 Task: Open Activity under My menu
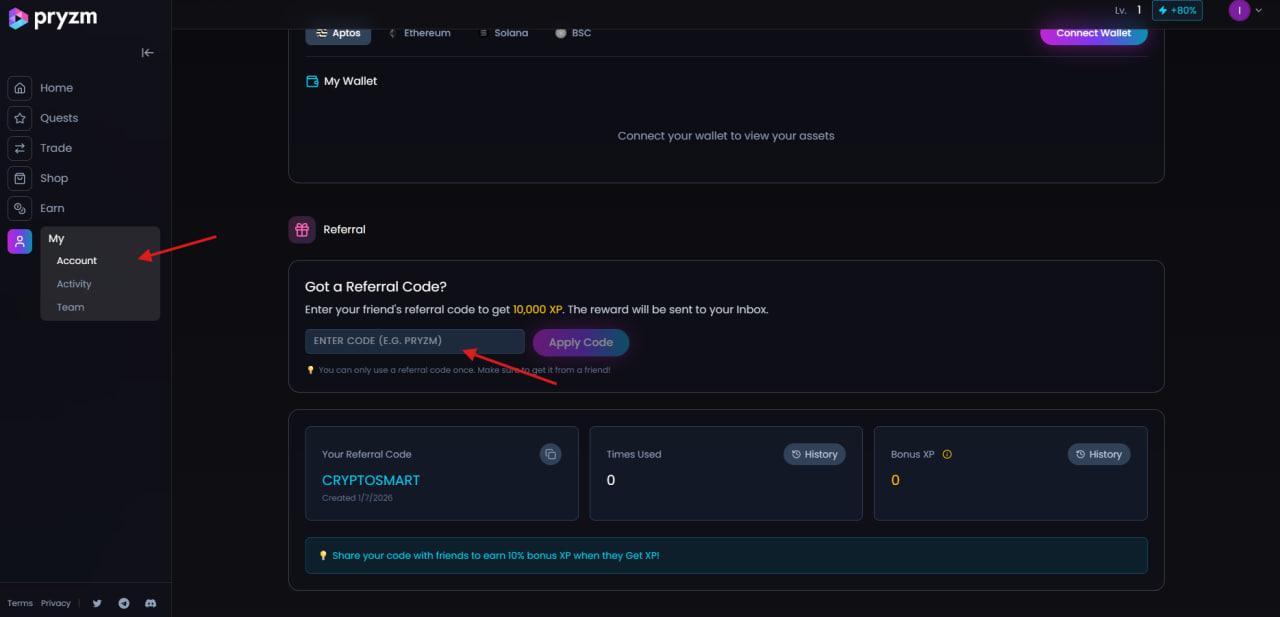pos(74,284)
